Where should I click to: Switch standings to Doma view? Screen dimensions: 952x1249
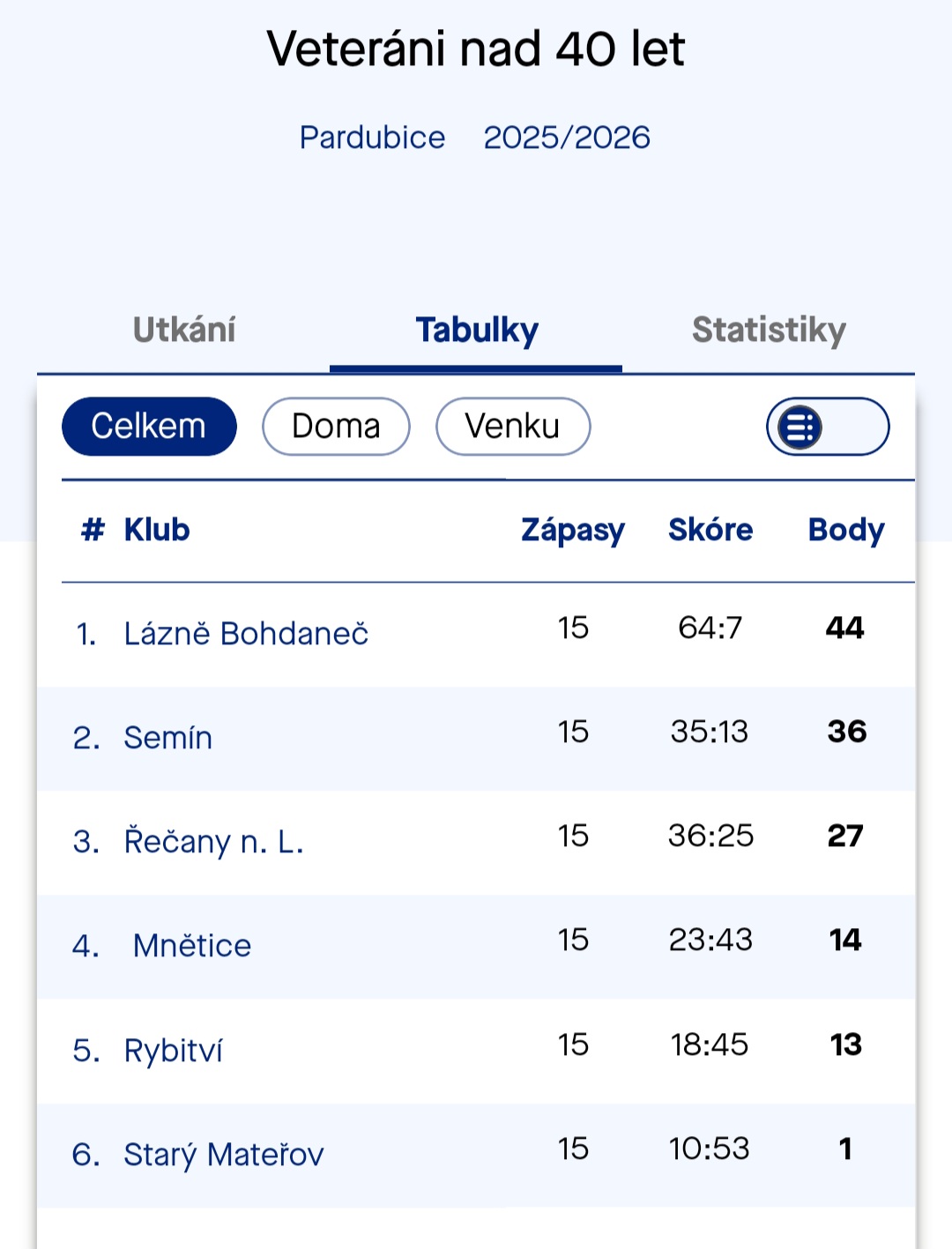coord(336,426)
